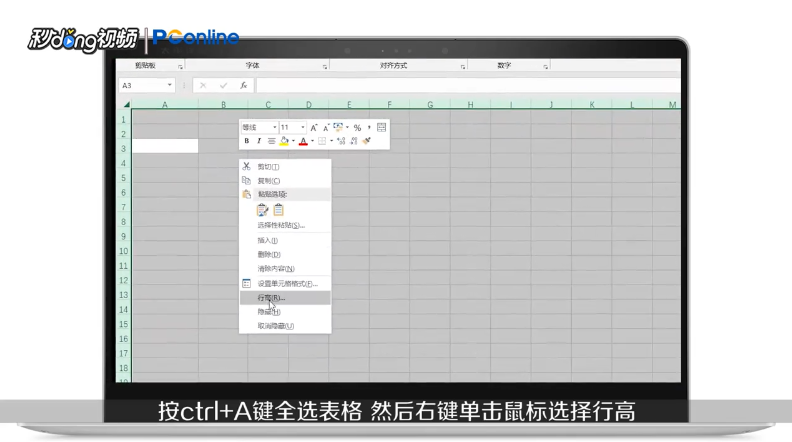Apply the red font color A

point(303,141)
